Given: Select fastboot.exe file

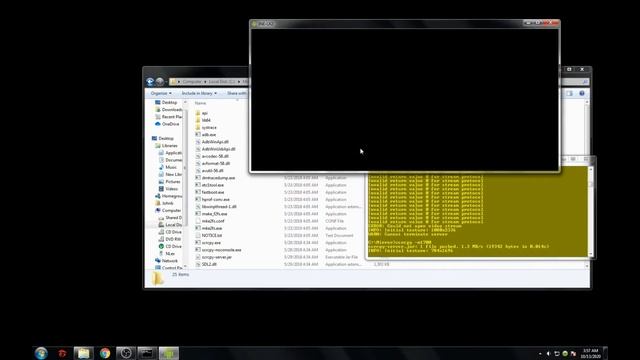Looking at the screenshot, I should pyautogui.click(x=213, y=192).
